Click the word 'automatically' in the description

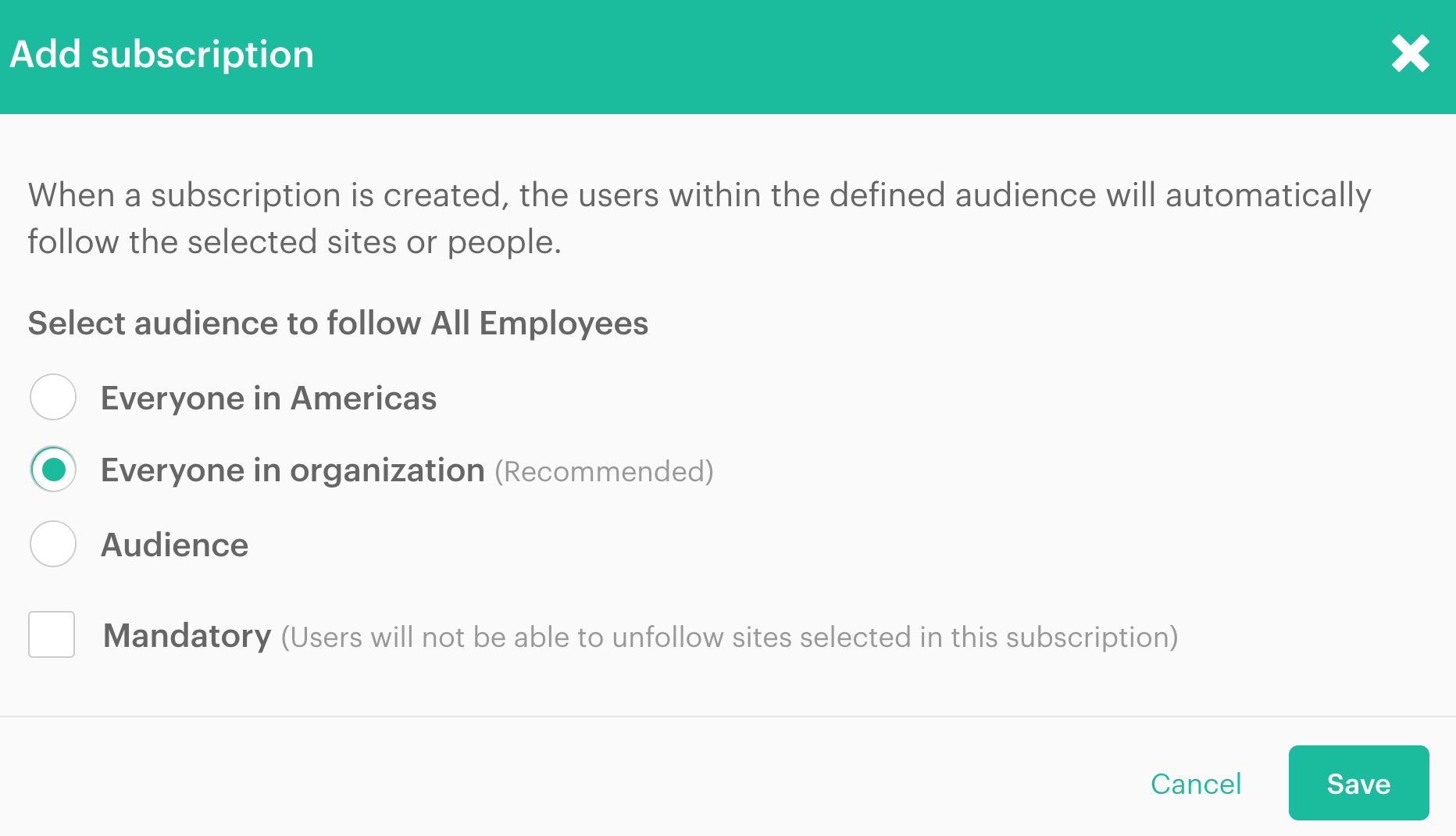click(1268, 195)
